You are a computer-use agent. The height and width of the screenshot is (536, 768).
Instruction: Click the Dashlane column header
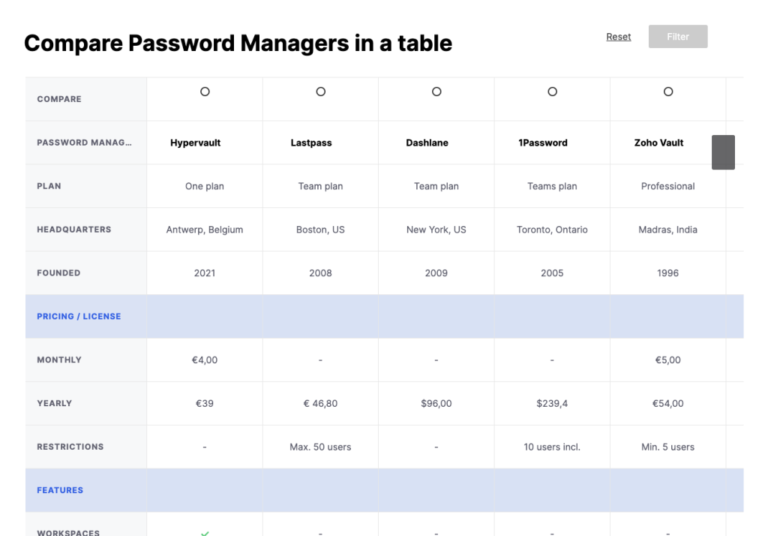click(427, 143)
